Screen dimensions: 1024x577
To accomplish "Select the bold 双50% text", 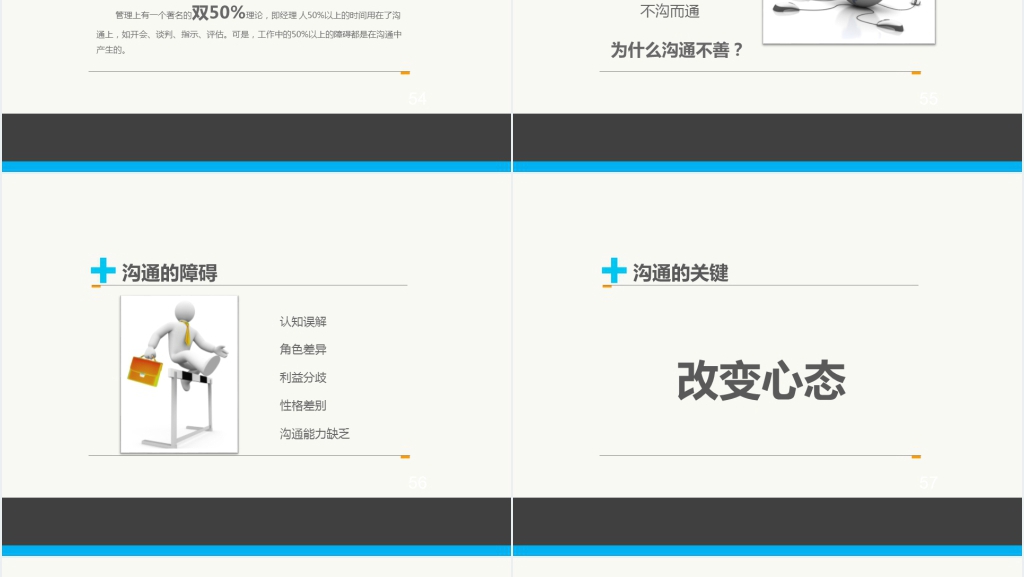I will (215, 14).
